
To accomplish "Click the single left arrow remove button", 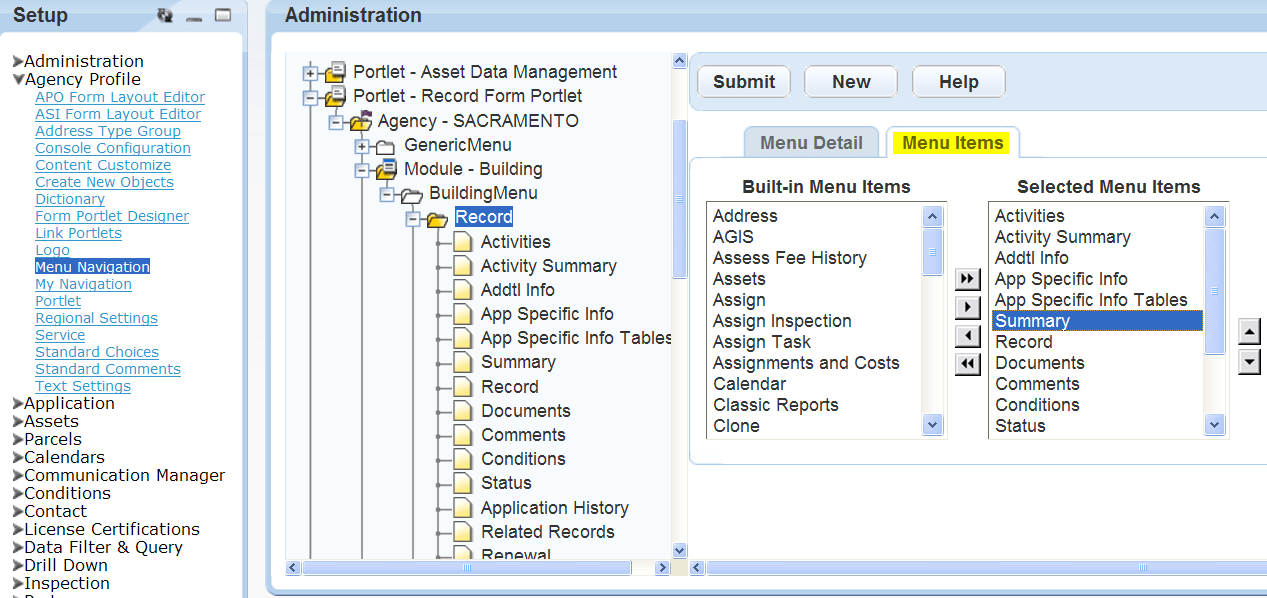I will [x=967, y=336].
